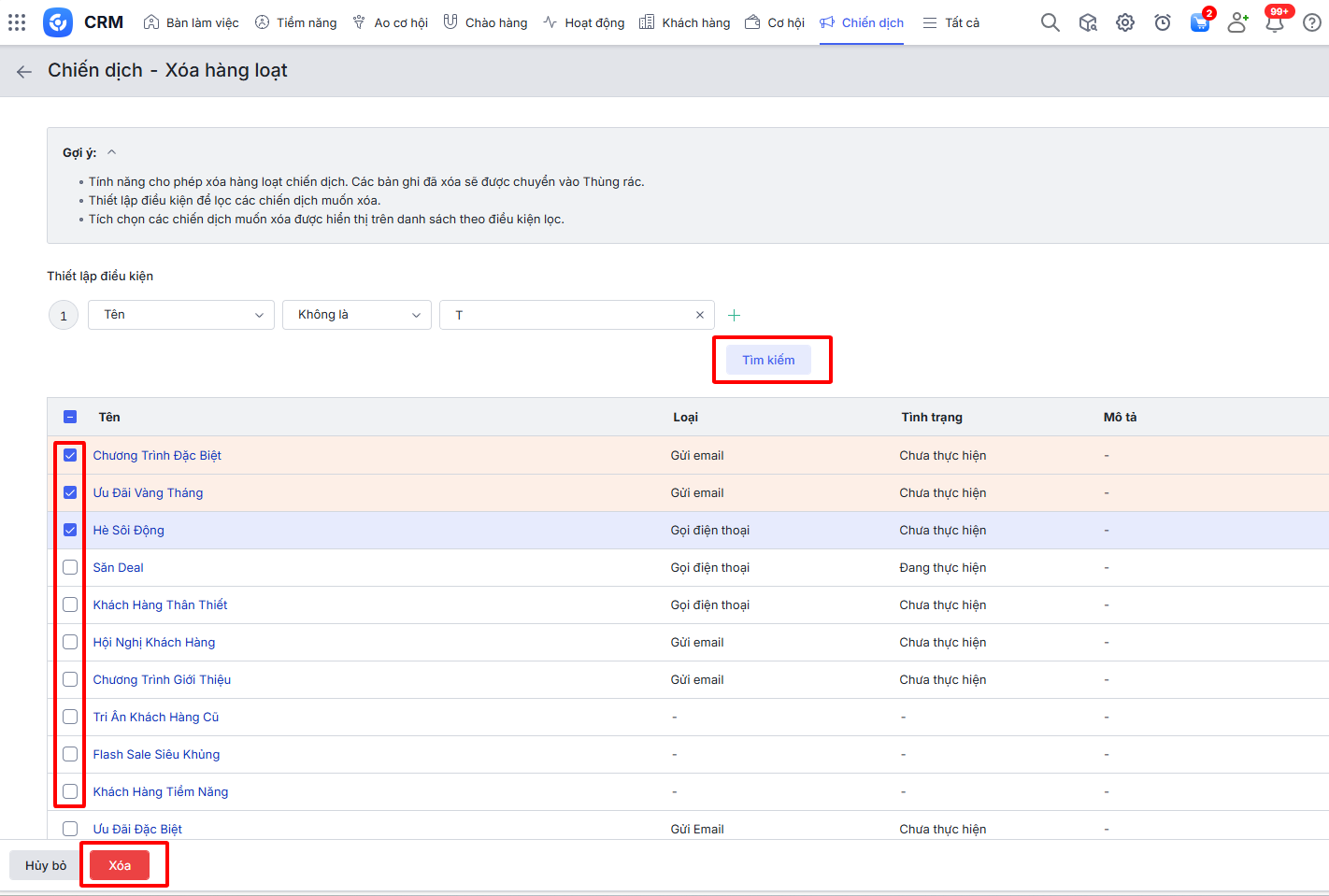Go back using the left arrow
1329x896 pixels.
(24, 71)
